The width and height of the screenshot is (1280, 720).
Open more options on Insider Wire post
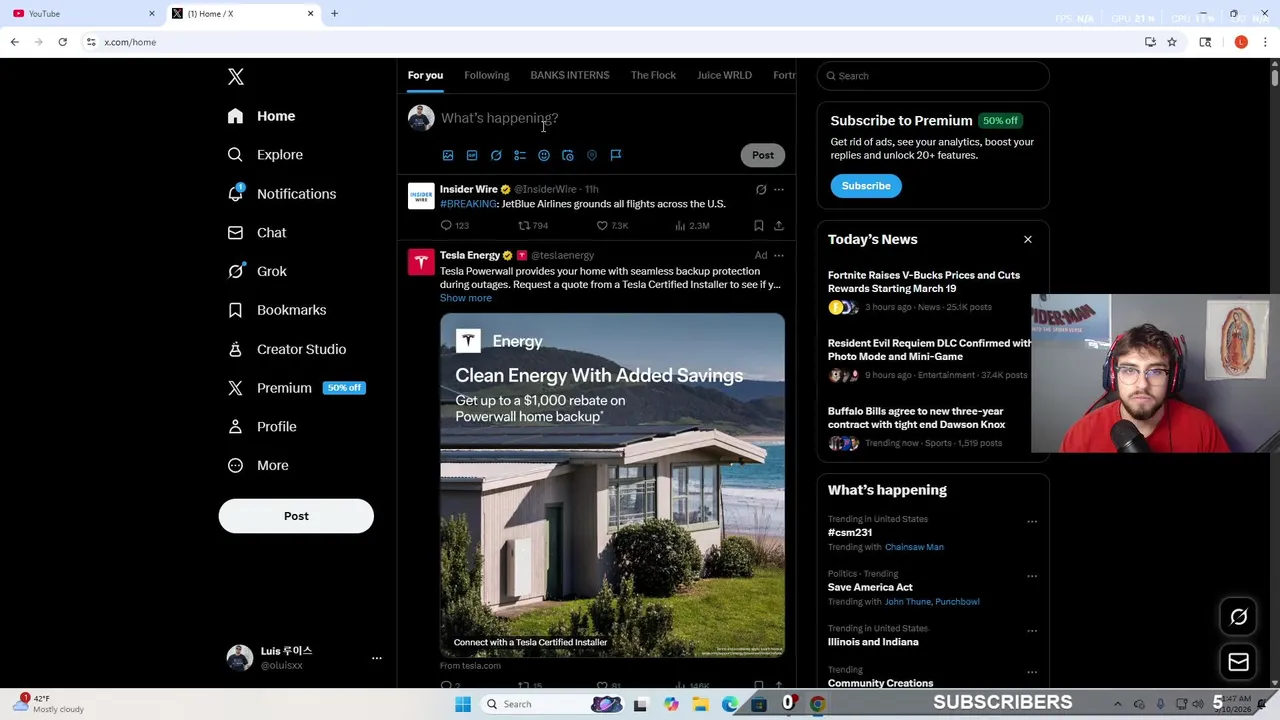[779, 189]
